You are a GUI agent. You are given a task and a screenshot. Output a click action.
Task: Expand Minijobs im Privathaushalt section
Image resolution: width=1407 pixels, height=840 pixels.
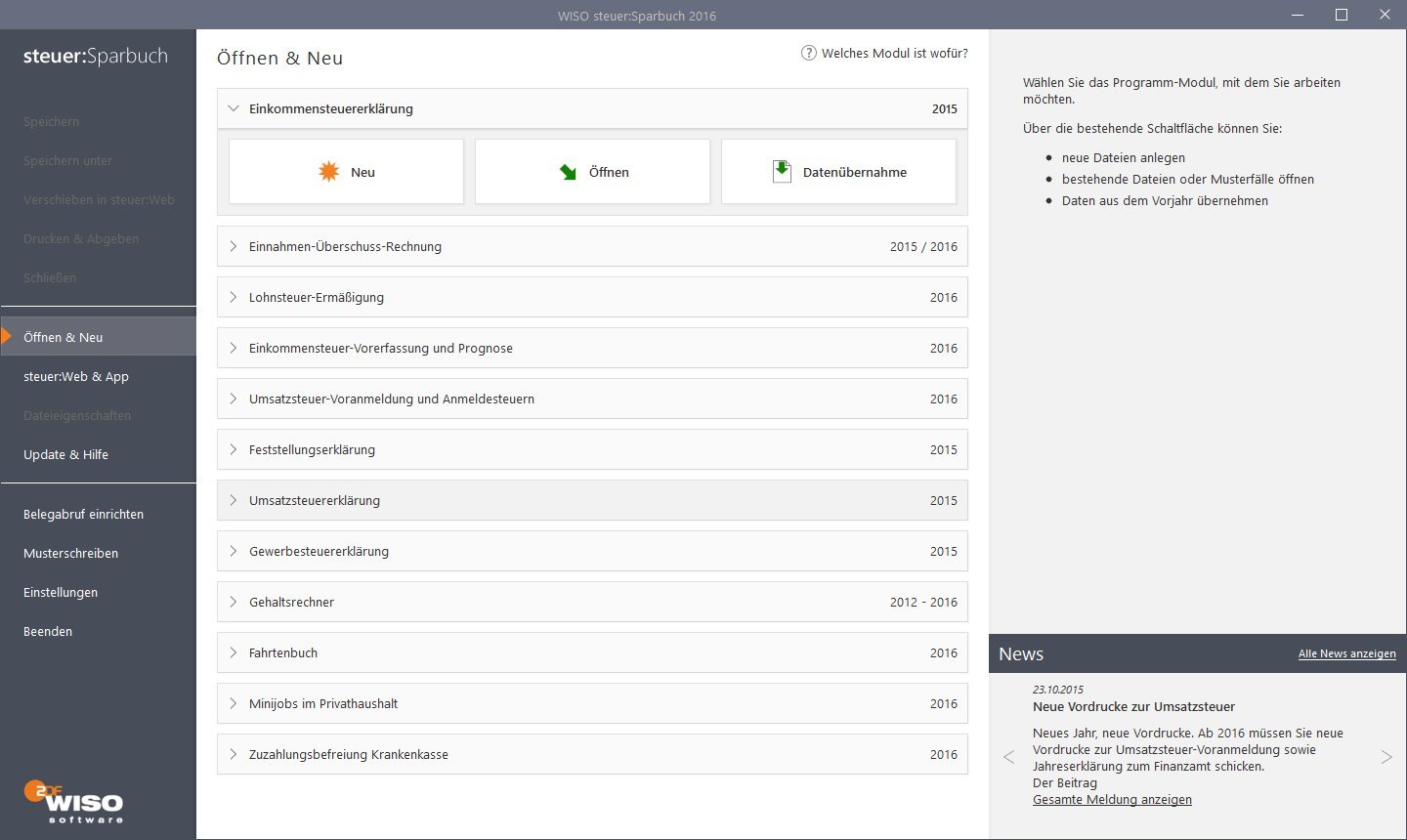(234, 703)
